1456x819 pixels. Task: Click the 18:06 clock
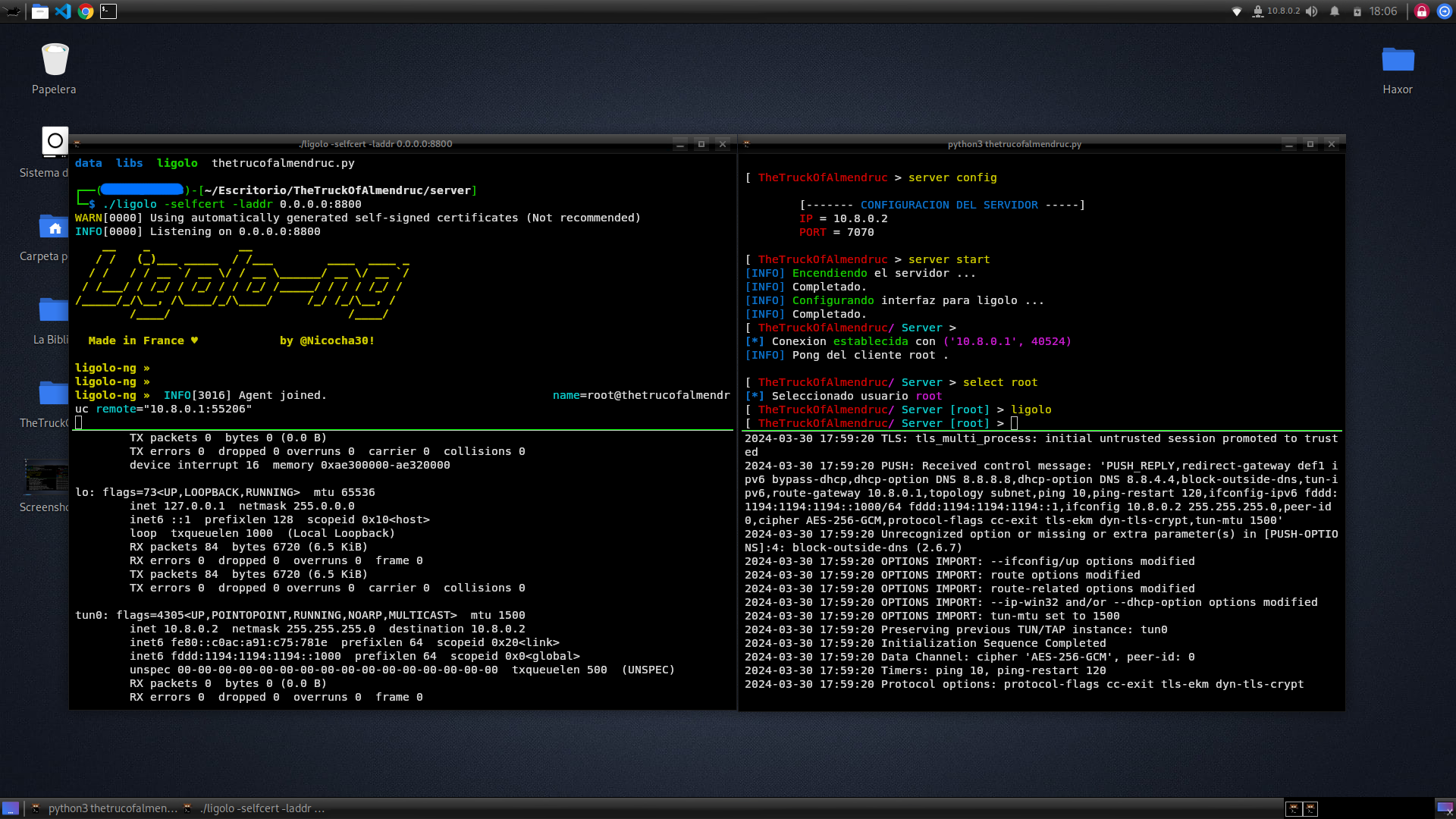pos(1383,11)
